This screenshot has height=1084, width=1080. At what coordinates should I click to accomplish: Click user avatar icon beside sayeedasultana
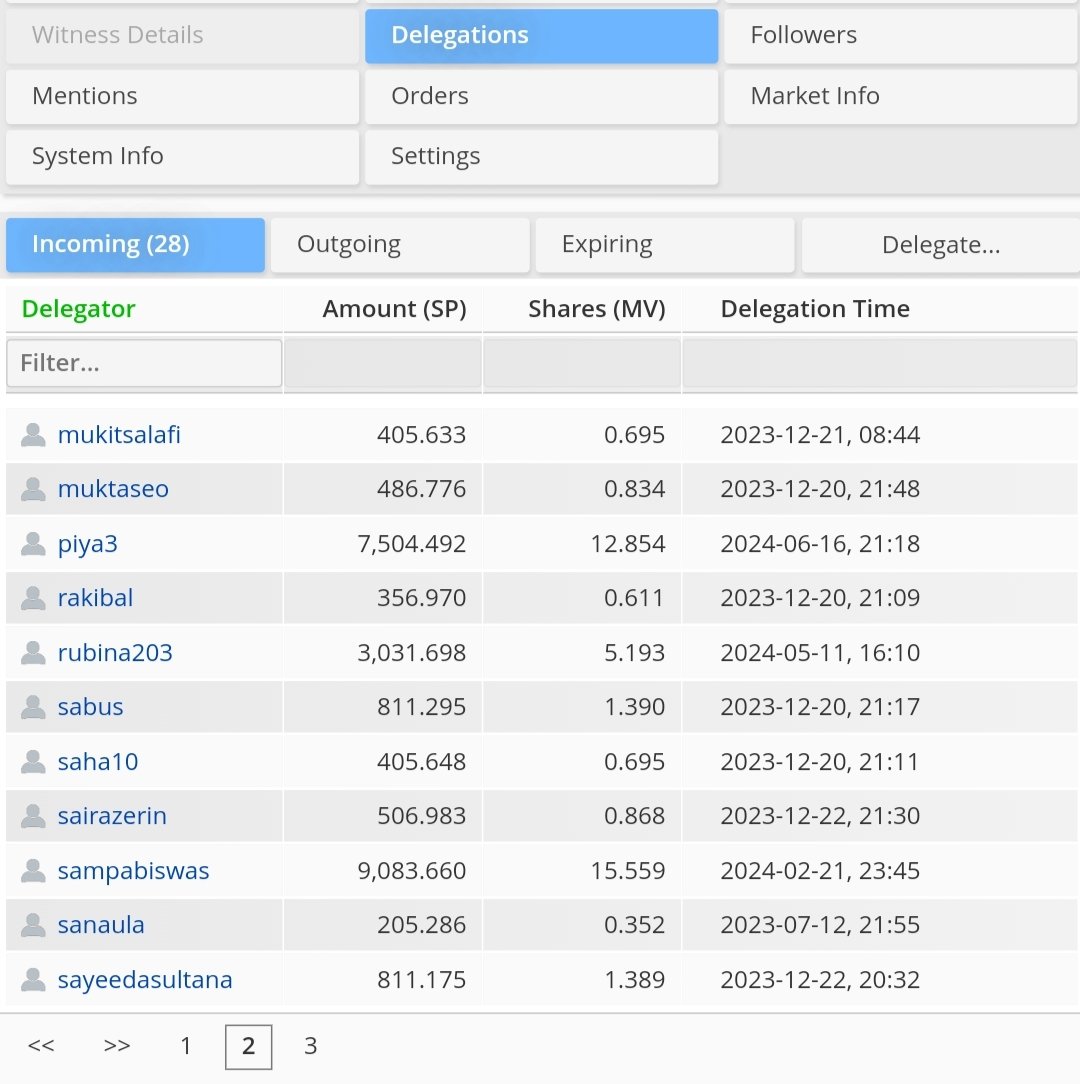(33, 979)
